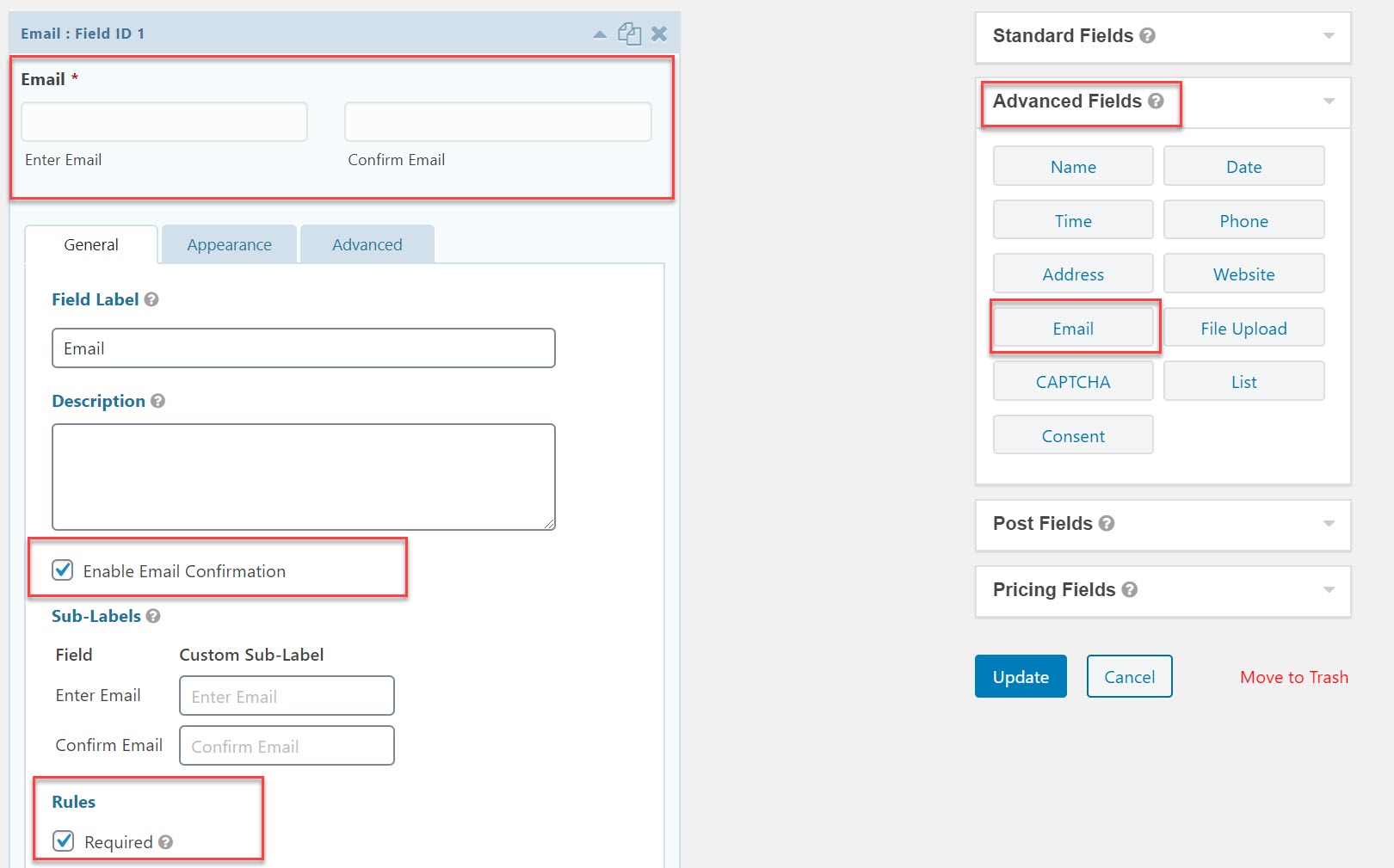Click the Post Fields heading
The image size is (1394, 868).
[1043, 523]
